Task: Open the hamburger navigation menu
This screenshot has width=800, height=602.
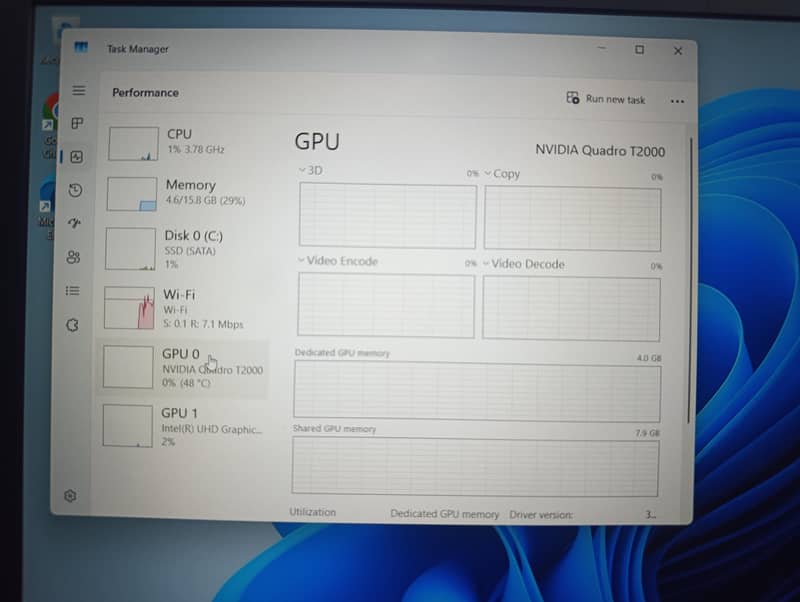Action: 79,91
